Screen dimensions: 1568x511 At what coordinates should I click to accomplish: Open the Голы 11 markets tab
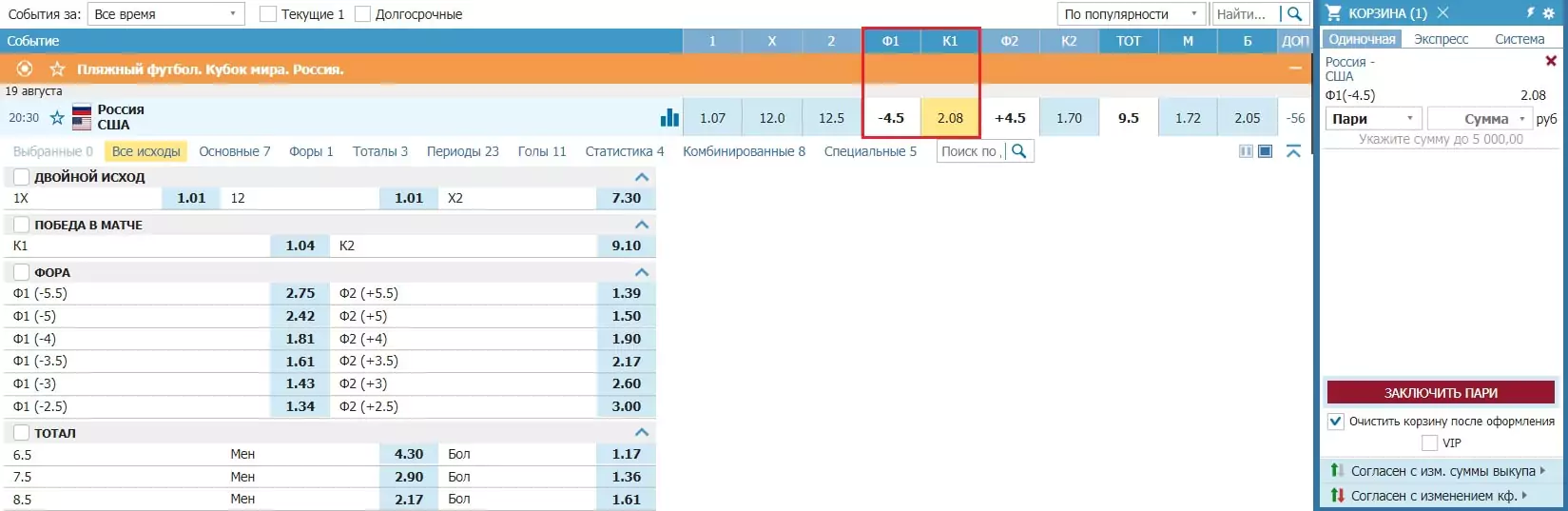click(541, 151)
